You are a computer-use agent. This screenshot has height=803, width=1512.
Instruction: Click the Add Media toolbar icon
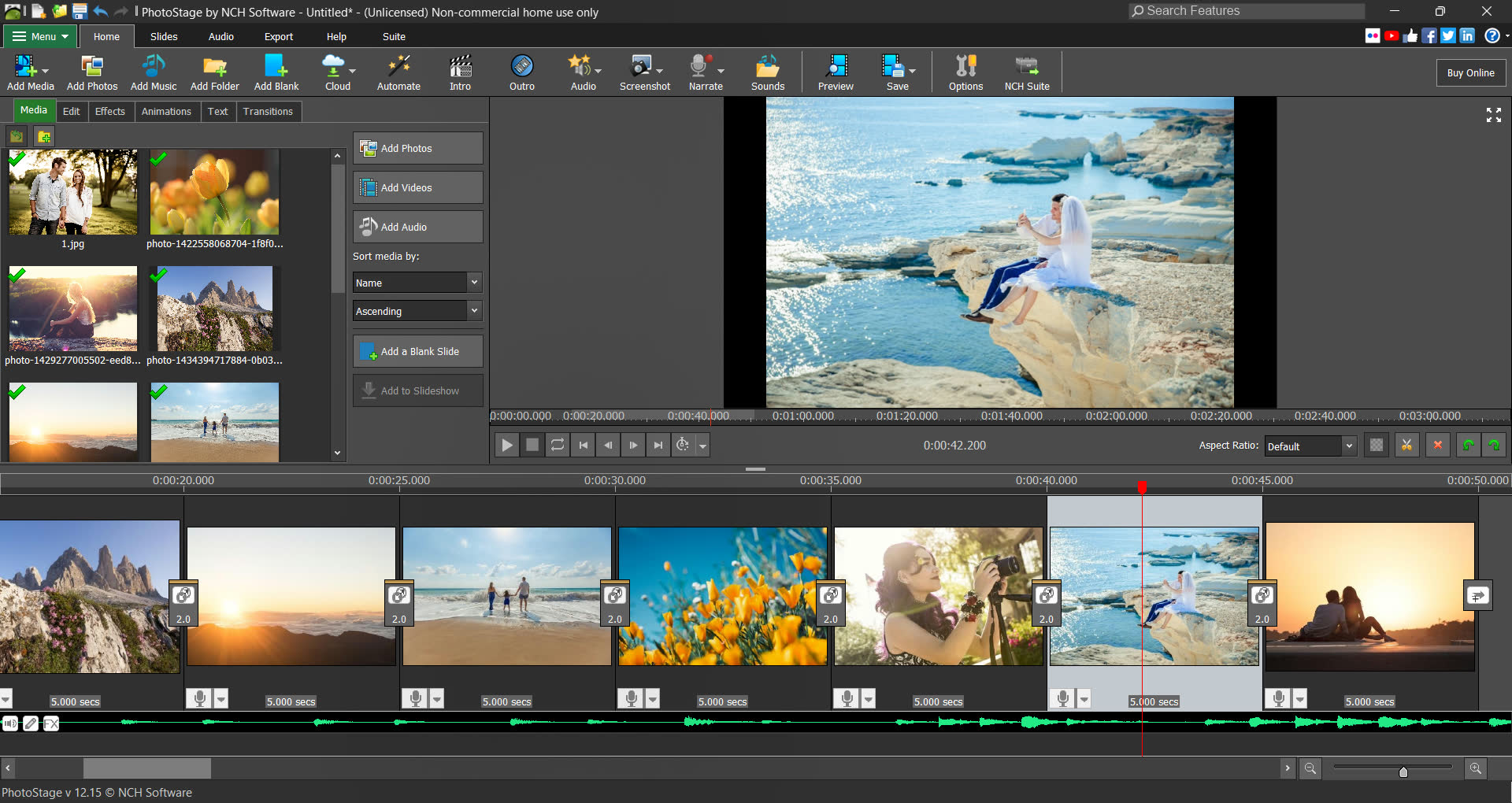[x=31, y=72]
